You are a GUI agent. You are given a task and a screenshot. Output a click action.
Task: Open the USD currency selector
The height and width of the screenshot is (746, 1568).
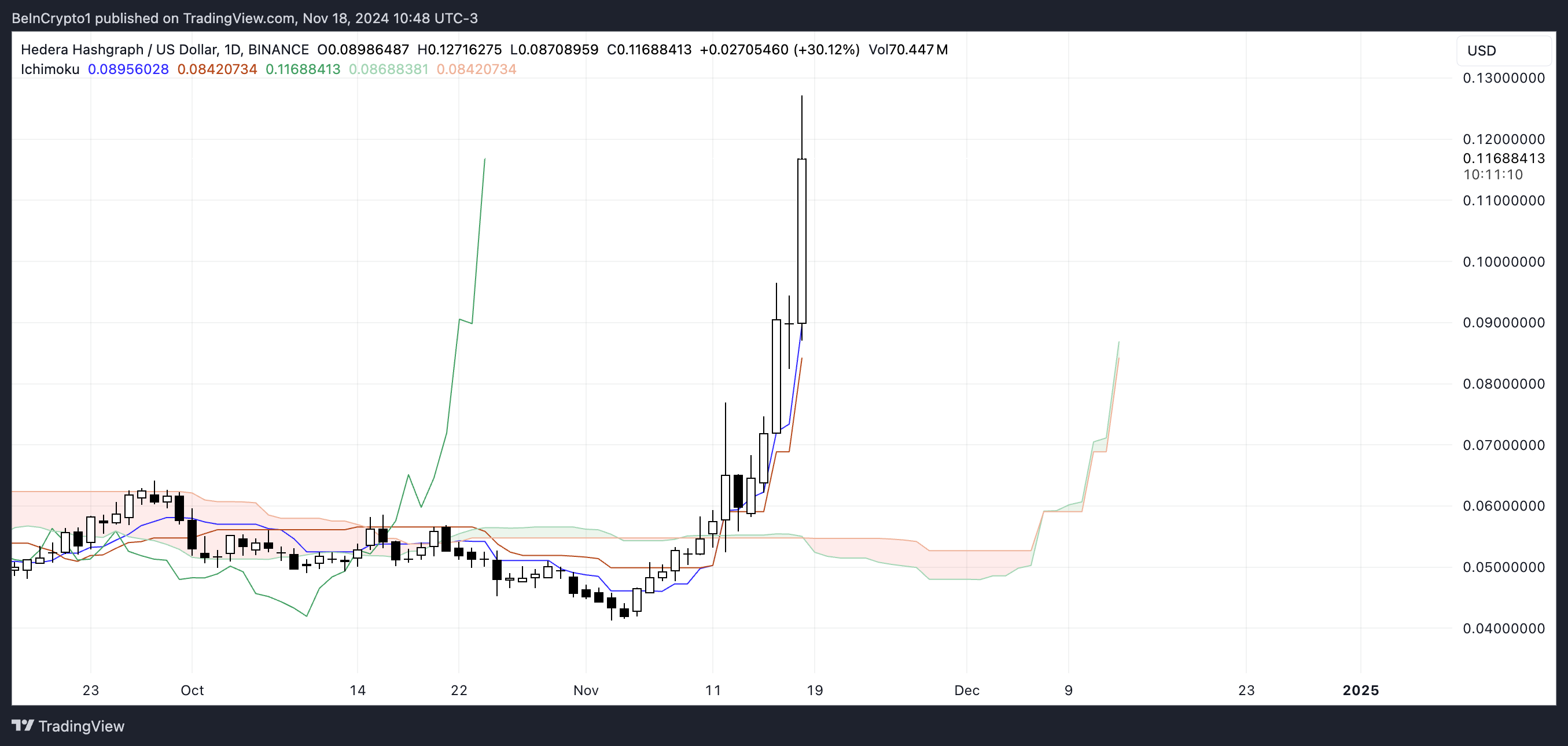pyautogui.click(x=1503, y=50)
